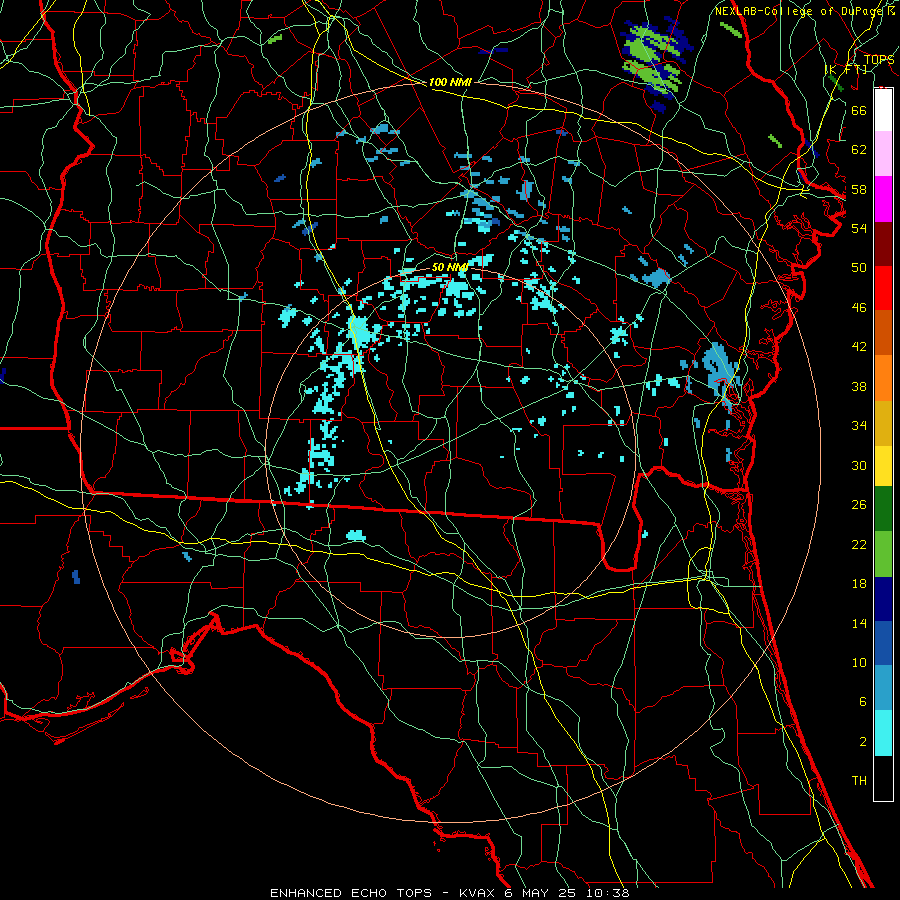Select the dark green scale block
900x900 pixels.
883,509
